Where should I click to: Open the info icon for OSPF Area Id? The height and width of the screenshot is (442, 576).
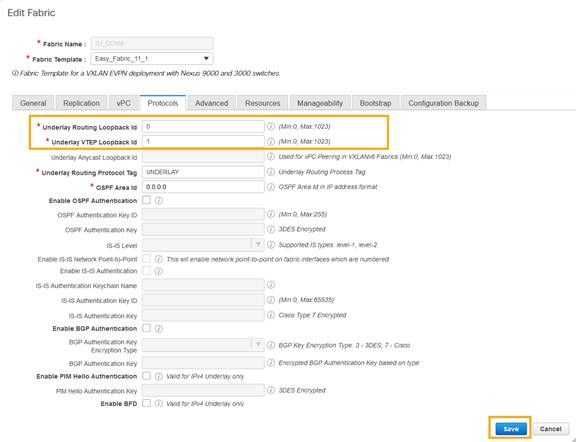coord(271,187)
